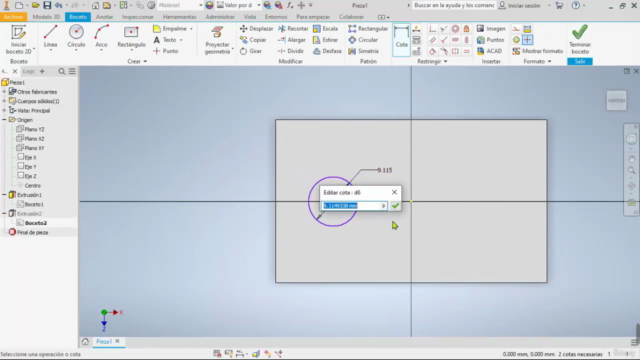Select the Cota dimension tool
640x360 pixels.
coord(401,40)
